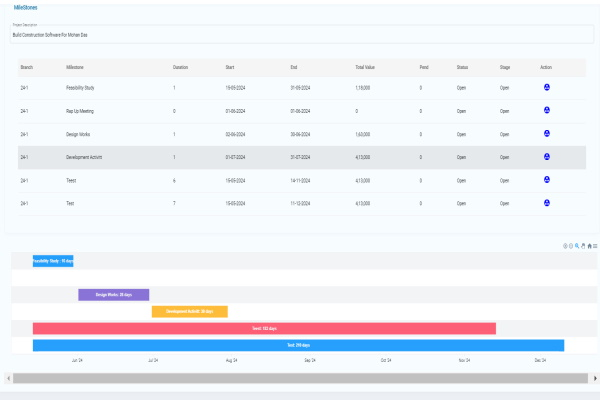Activate the chart panning hand tool

click(584, 245)
